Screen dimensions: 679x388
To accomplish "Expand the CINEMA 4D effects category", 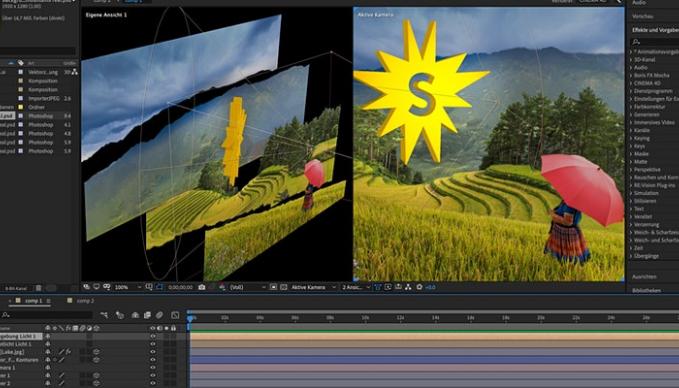I will pos(631,83).
